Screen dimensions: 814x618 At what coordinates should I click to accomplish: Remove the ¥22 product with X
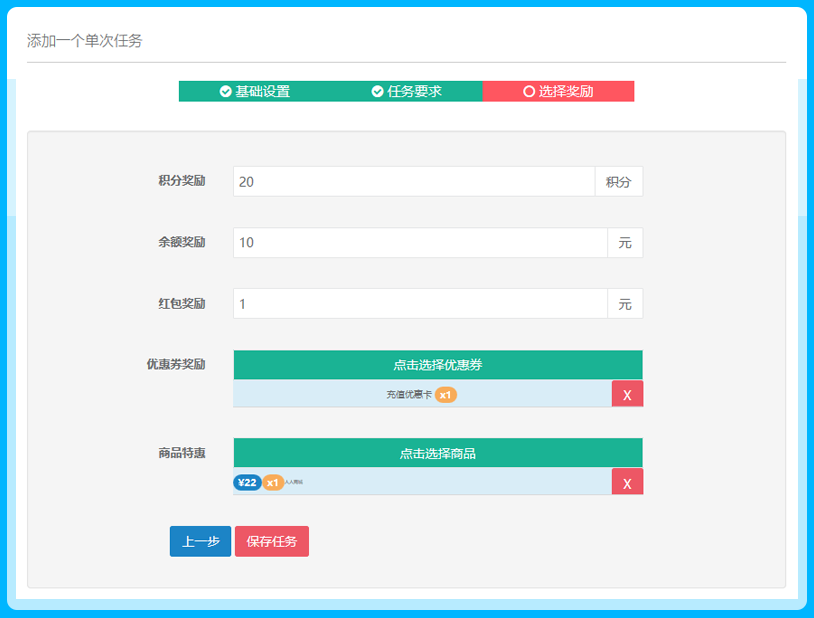click(x=627, y=482)
